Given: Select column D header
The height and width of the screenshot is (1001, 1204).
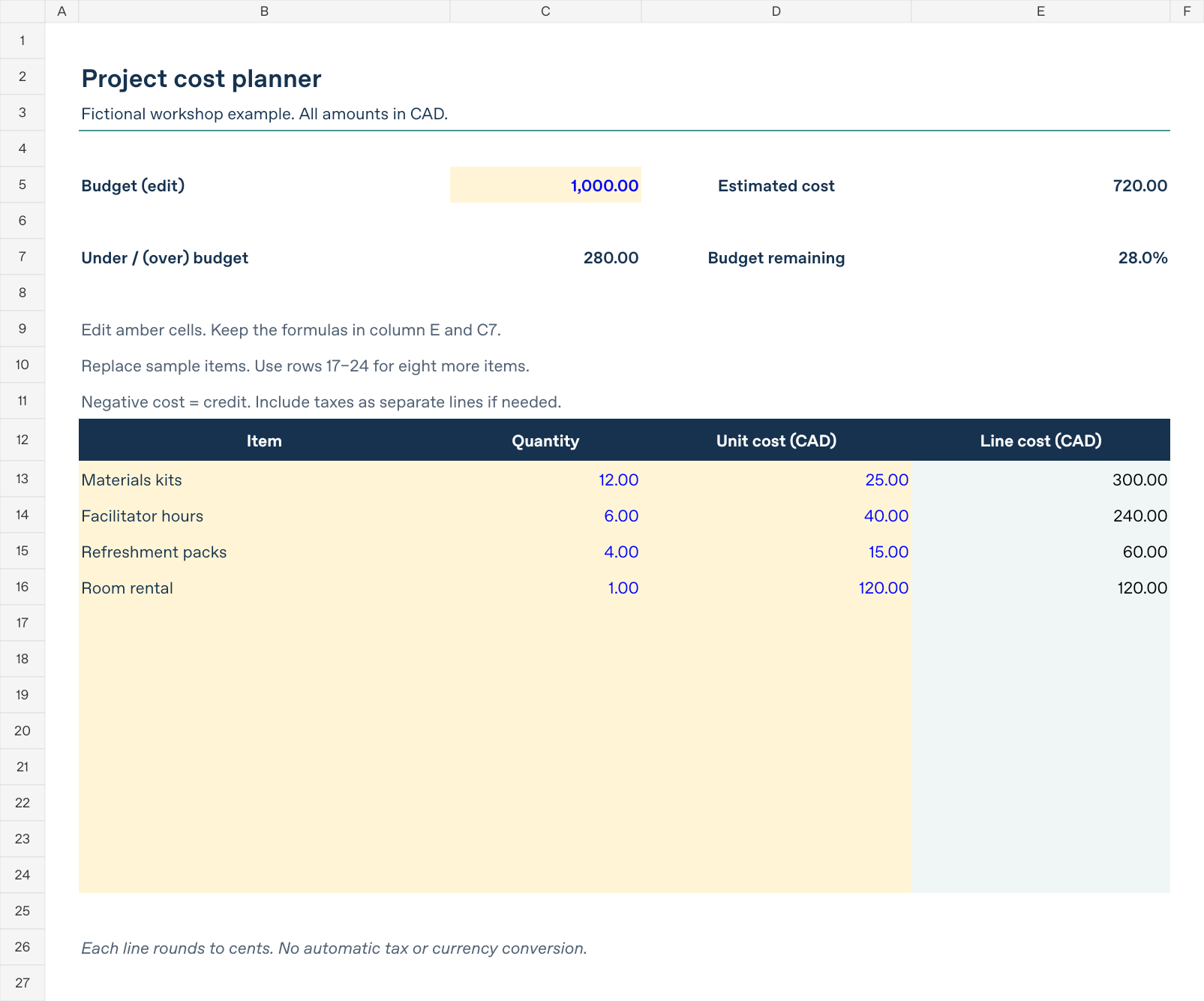Looking at the screenshot, I should click(776, 11).
